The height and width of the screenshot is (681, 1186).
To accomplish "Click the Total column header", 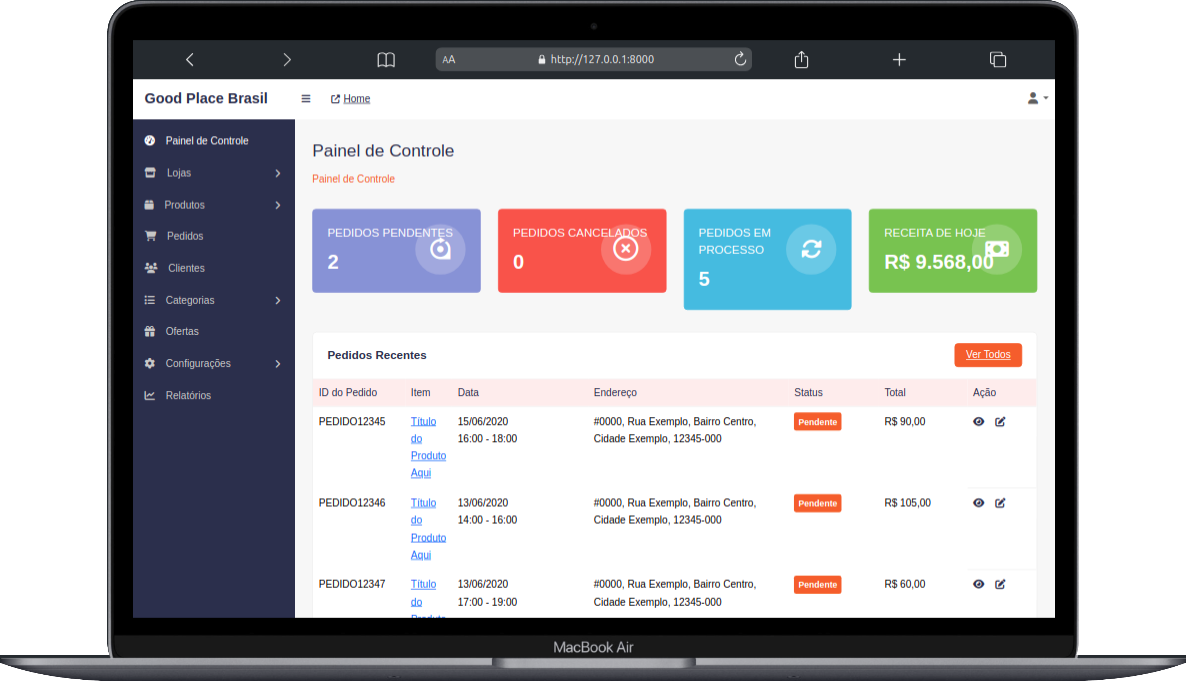I will [895, 393].
